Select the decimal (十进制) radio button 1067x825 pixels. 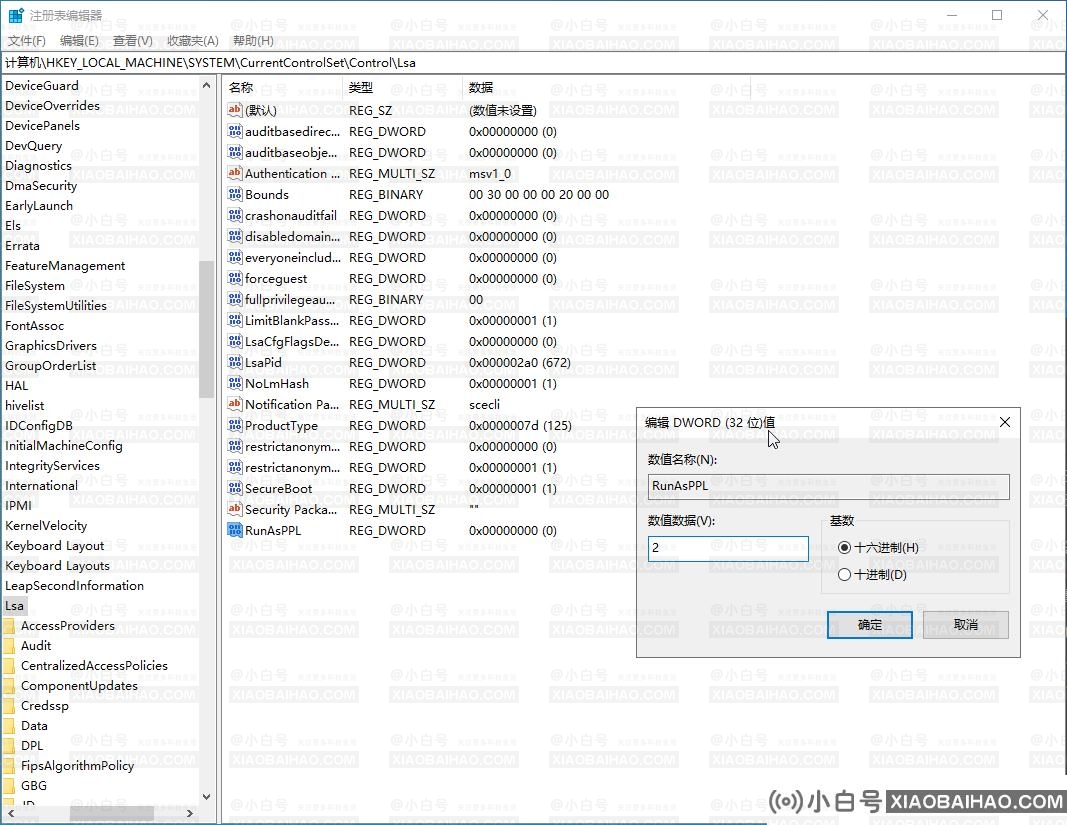(844, 575)
